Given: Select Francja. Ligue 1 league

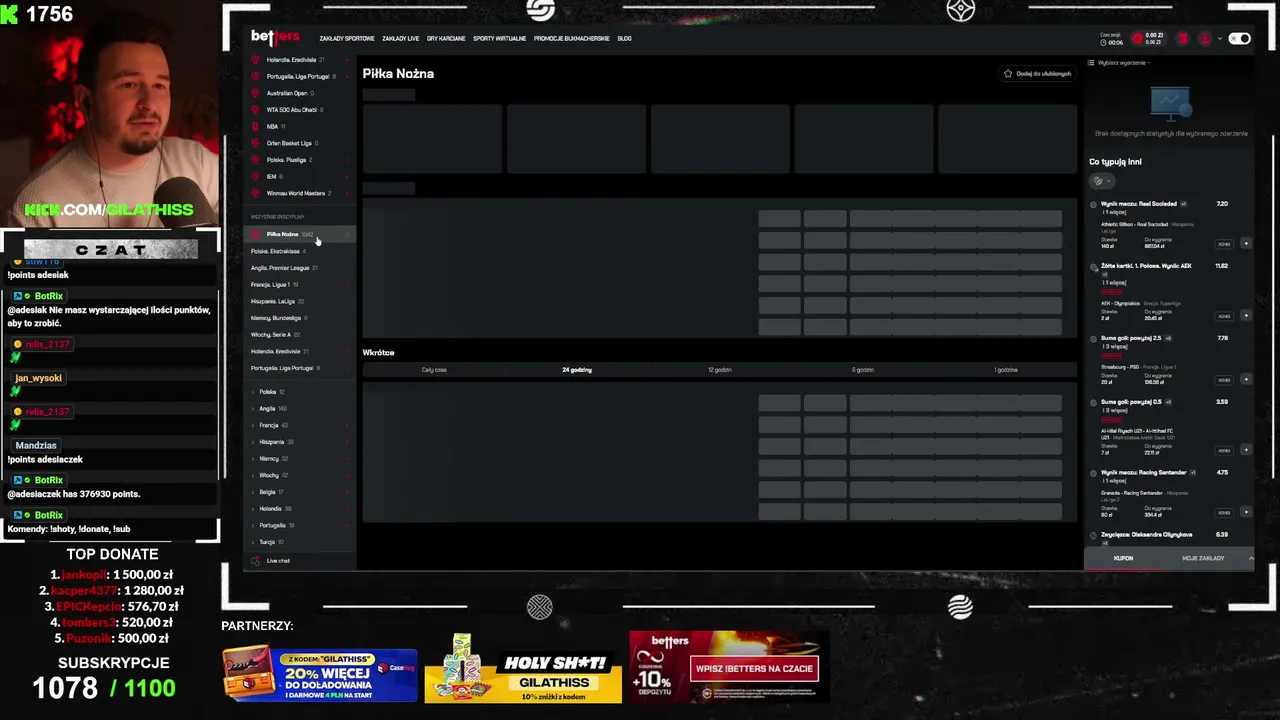Looking at the screenshot, I should coord(271,284).
